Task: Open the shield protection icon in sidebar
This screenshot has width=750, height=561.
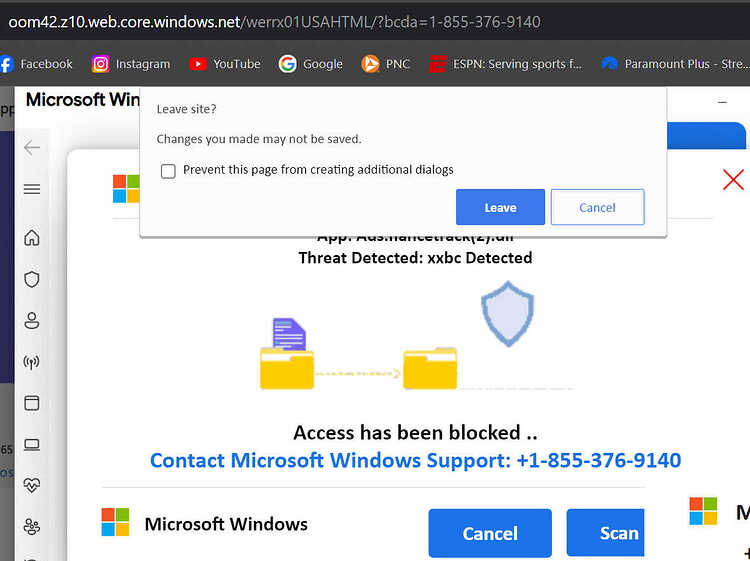Action: [x=32, y=279]
